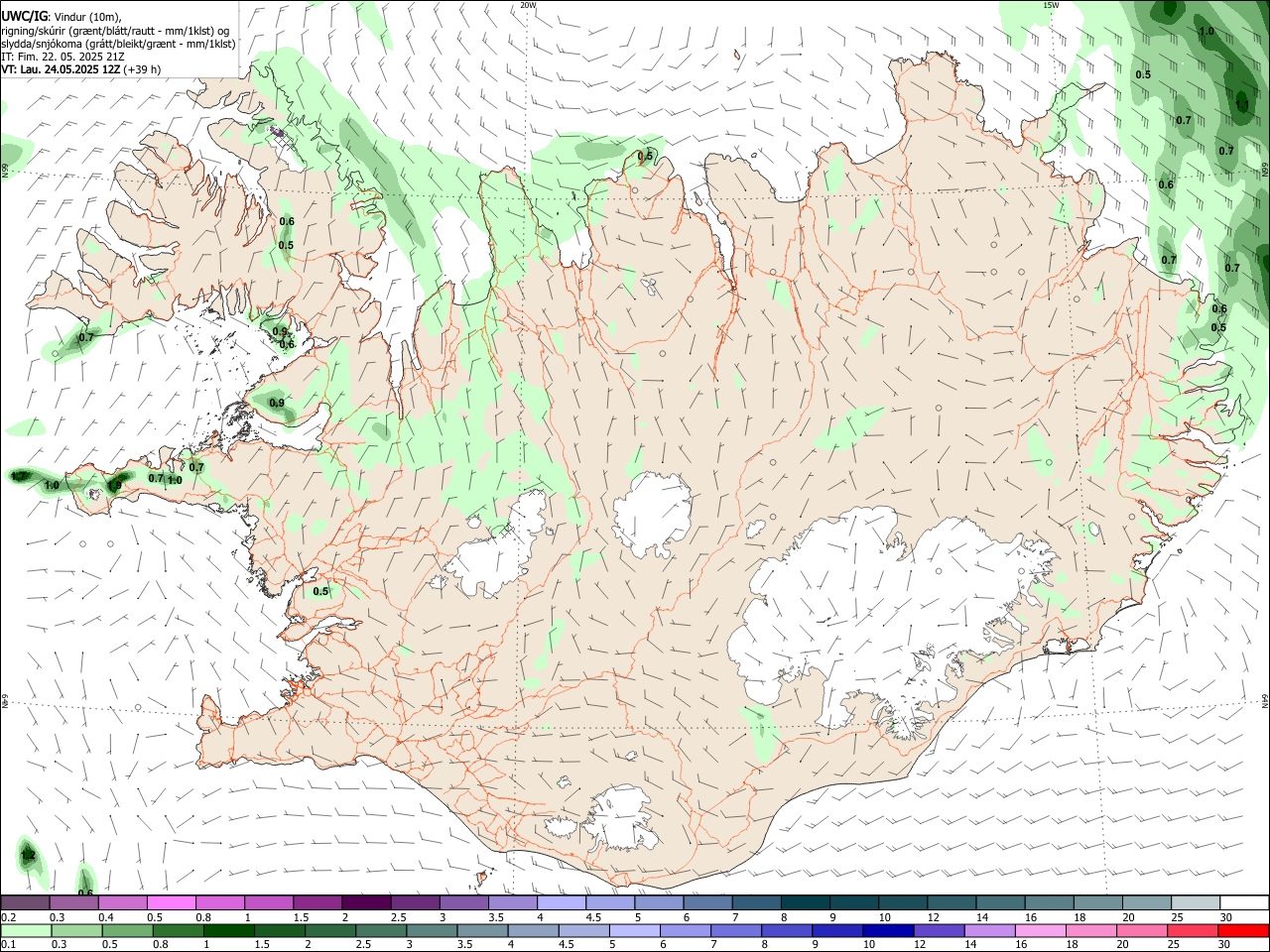Click the '20W' longitude label at top

(x=528, y=5)
